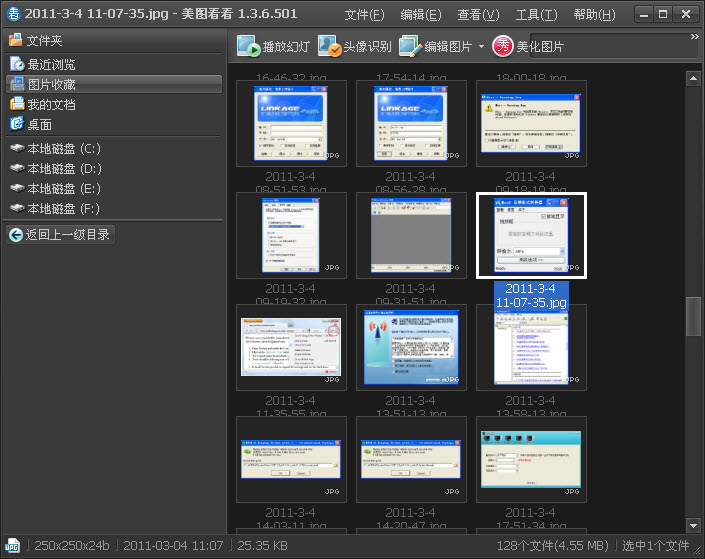Open 本地磁盘 (C:) drive
Screen dimensions: 705x559
tap(64, 148)
